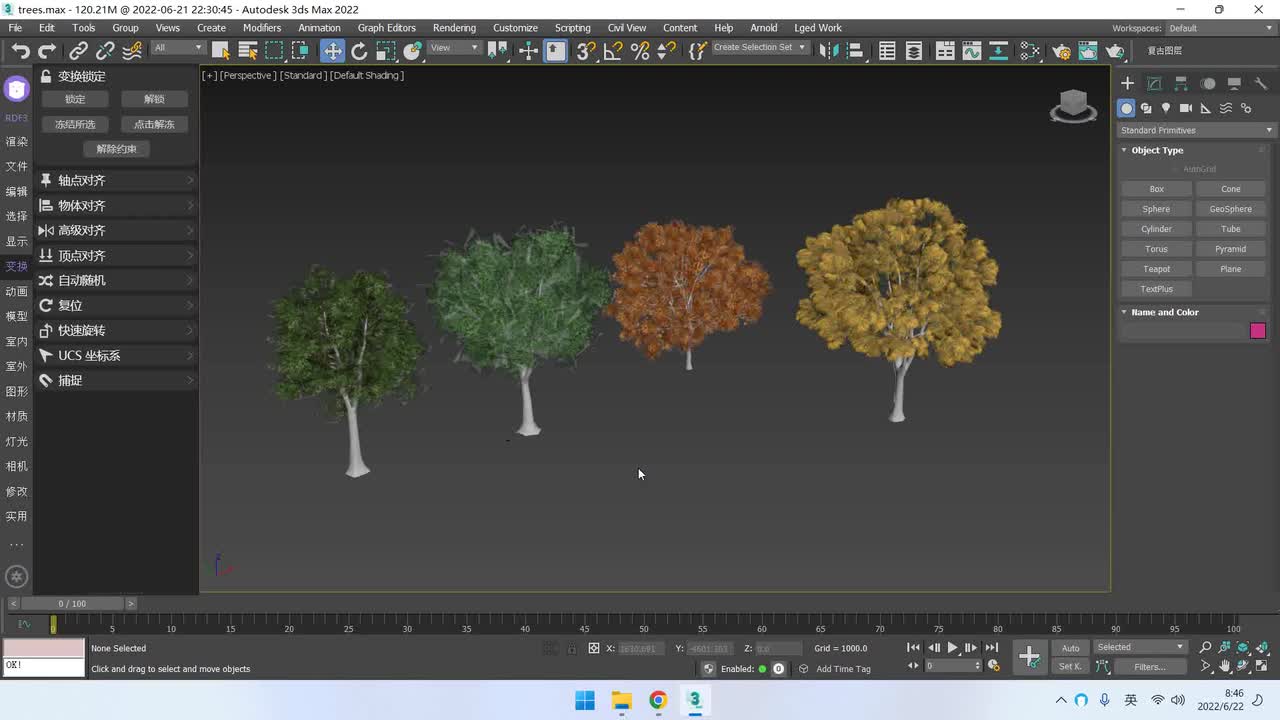Switch to the Modify panel tab icon
The height and width of the screenshot is (720, 1280).
pos(1154,84)
